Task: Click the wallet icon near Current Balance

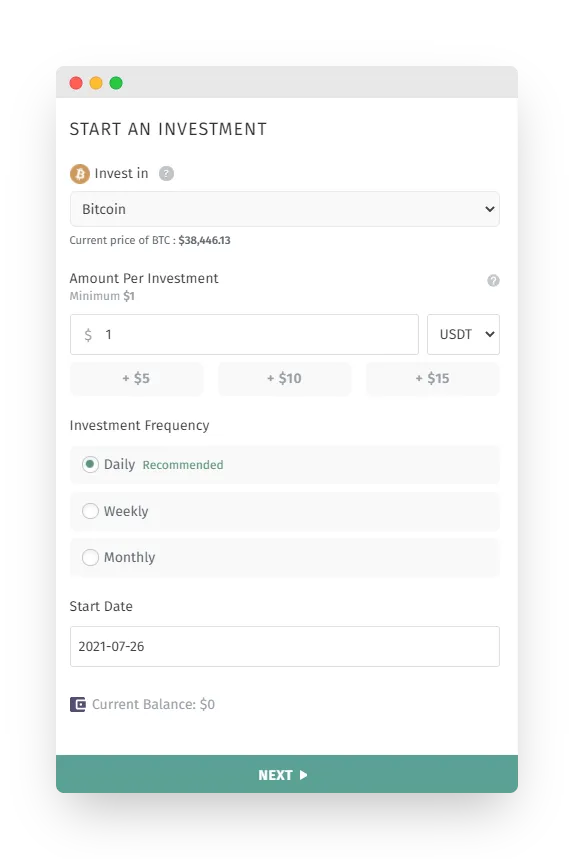Action: 78,704
